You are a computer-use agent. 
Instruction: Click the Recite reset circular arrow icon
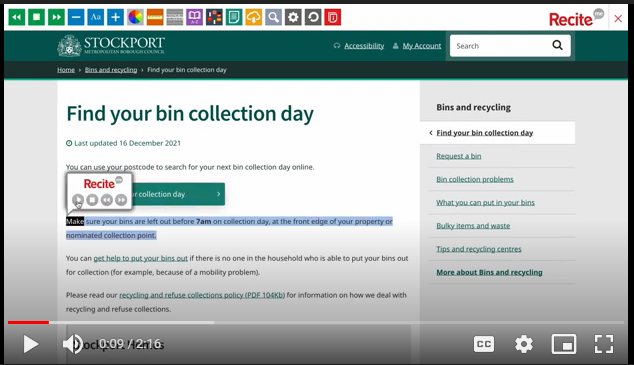(x=313, y=17)
